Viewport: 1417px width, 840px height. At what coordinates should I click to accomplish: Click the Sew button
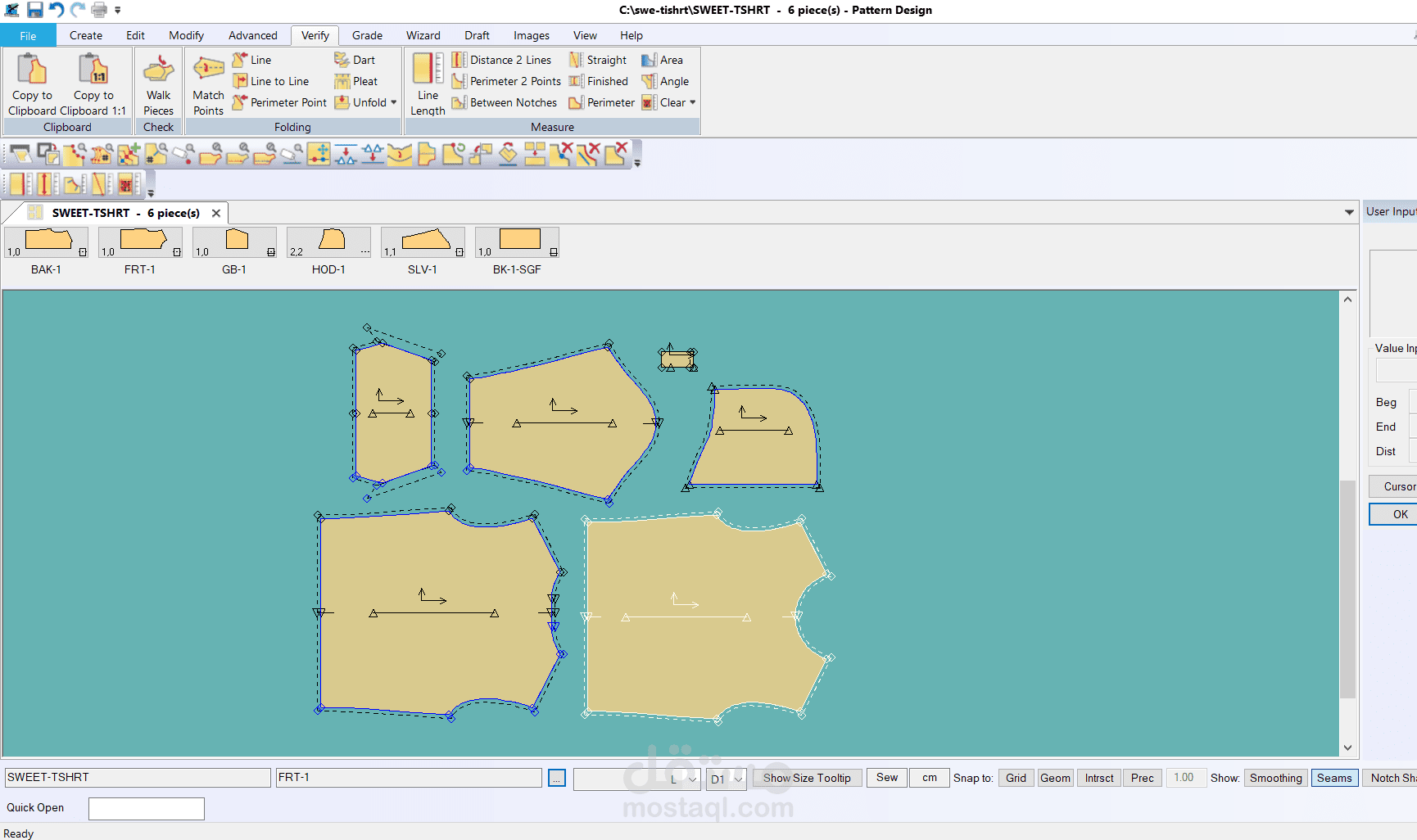[x=886, y=778]
